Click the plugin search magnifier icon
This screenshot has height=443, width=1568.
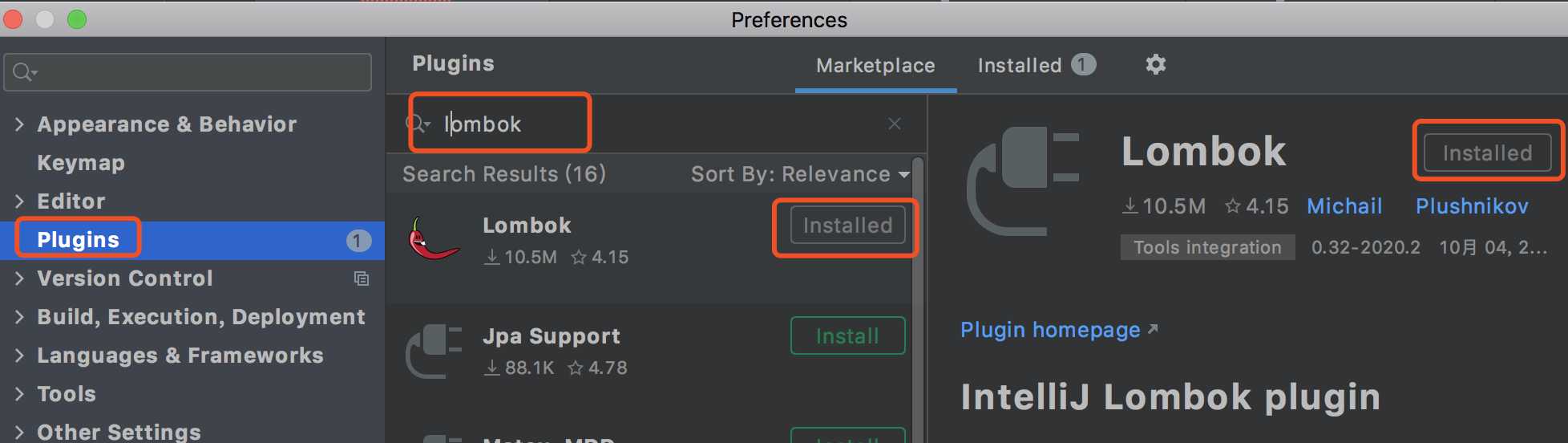pyautogui.click(x=417, y=124)
